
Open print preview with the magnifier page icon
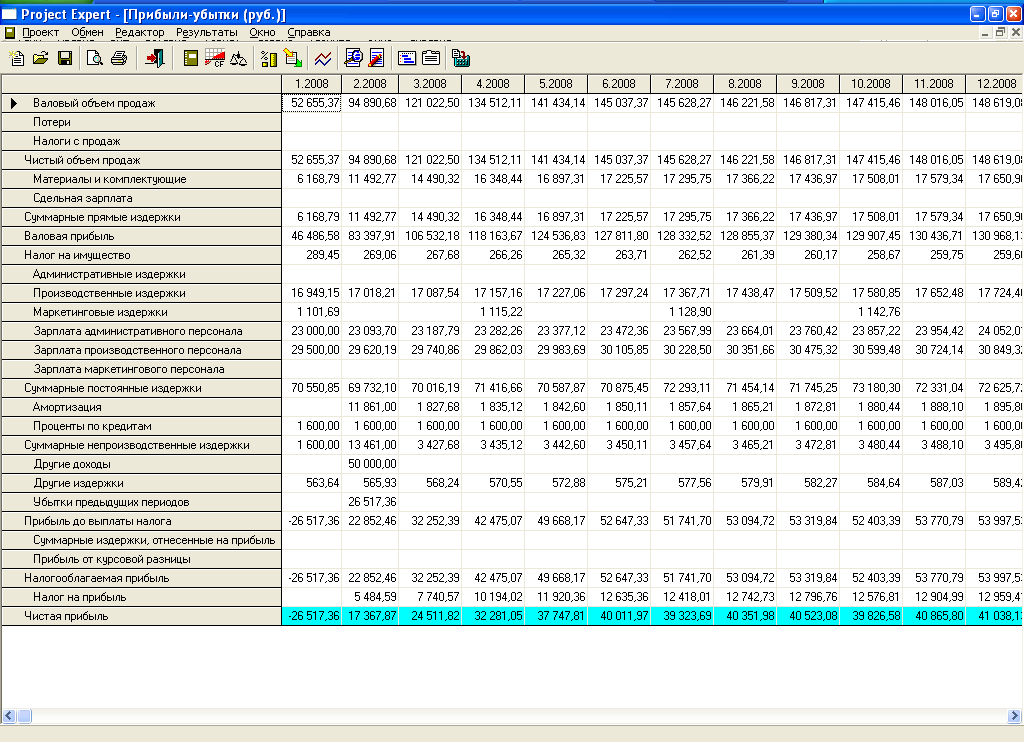tap(95, 58)
